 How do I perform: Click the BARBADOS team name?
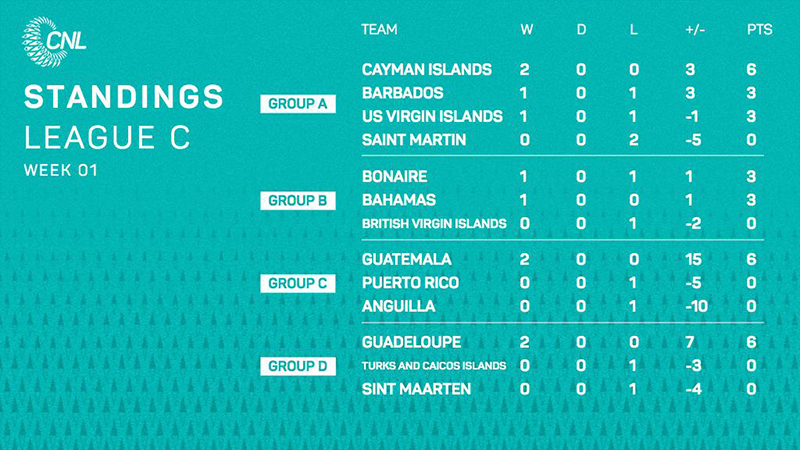403,93
